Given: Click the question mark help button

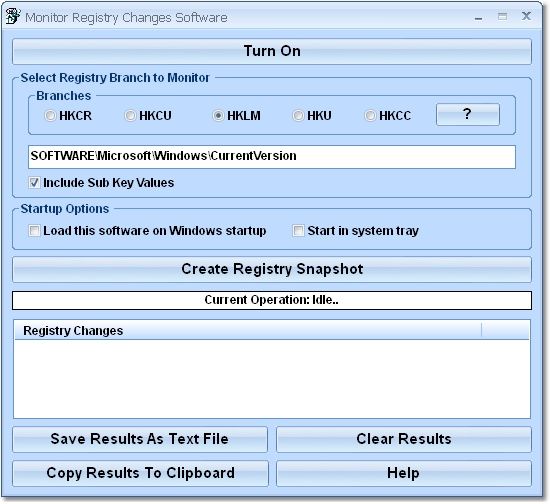Looking at the screenshot, I should point(468,114).
